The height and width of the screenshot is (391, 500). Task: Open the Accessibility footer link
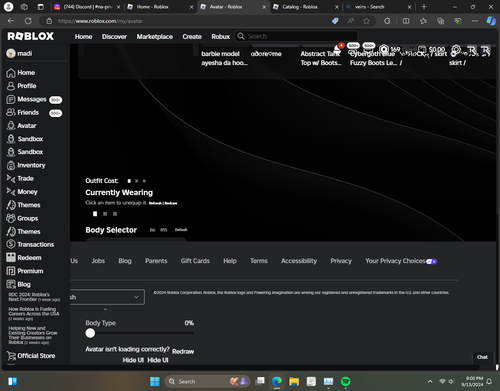tap(299, 261)
